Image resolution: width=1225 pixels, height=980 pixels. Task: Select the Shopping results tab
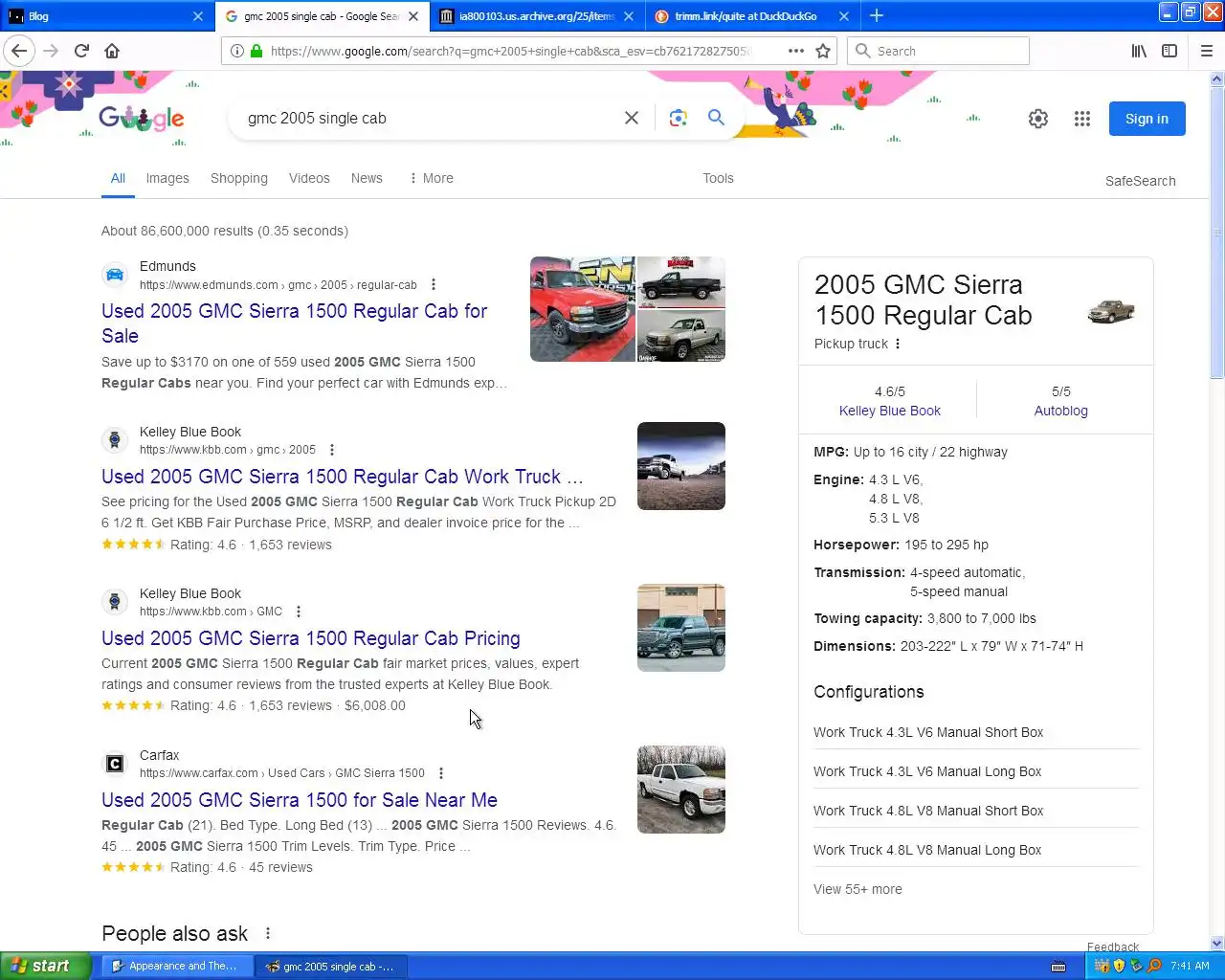tap(239, 178)
